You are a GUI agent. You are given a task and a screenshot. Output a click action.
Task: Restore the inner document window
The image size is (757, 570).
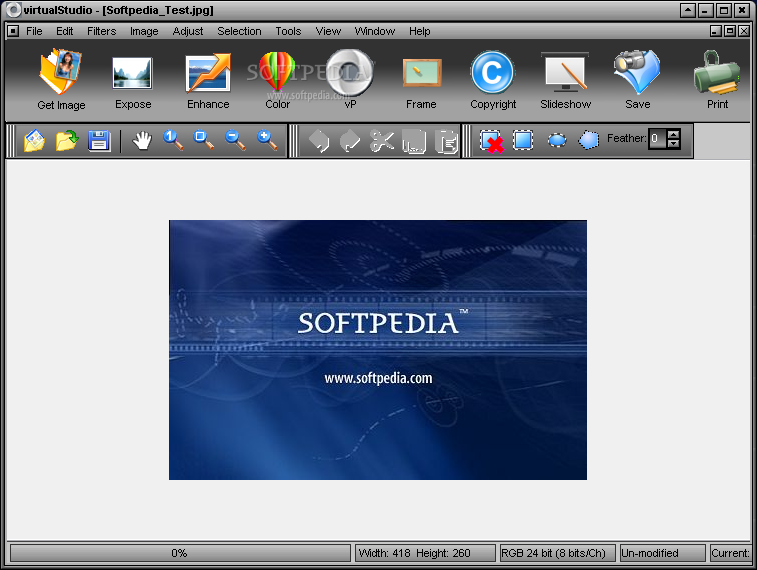pyautogui.click(x=730, y=31)
